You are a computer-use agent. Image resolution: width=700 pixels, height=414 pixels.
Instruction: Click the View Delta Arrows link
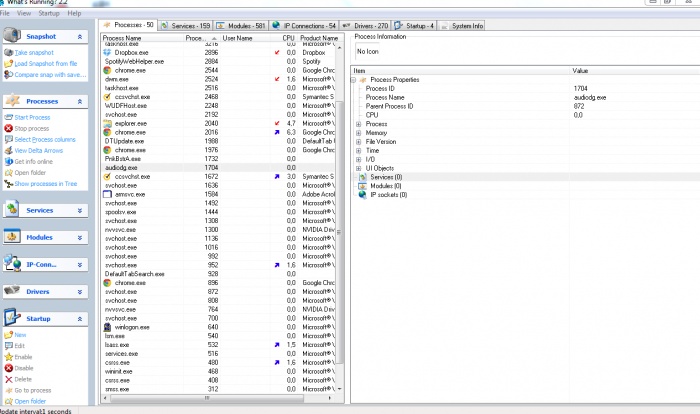click(x=38, y=151)
